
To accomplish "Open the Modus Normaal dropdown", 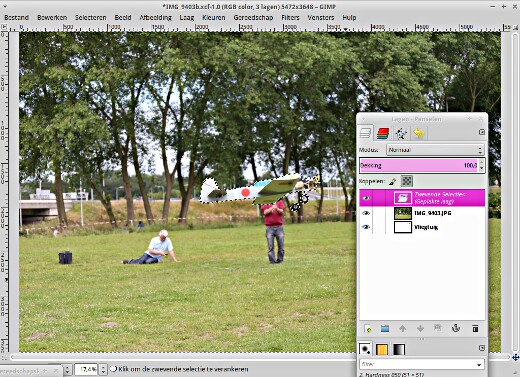I will (435, 150).
